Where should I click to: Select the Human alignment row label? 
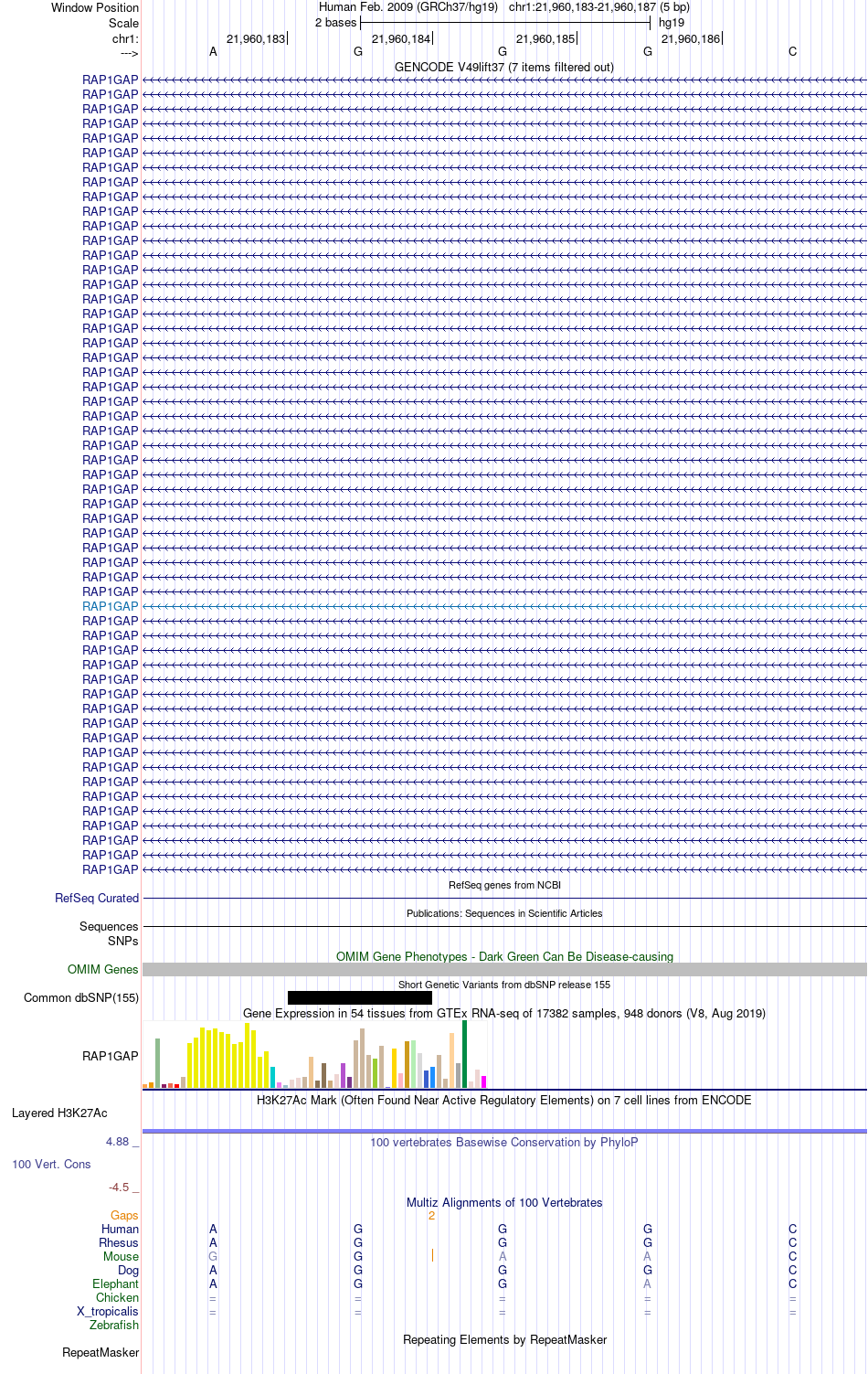tap(120, 1229)
